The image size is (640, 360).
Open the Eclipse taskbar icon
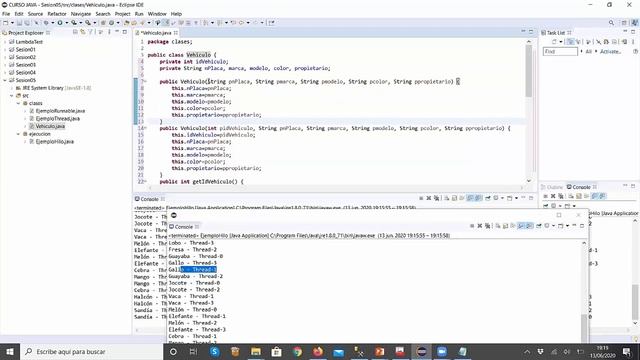click(421, 351)
